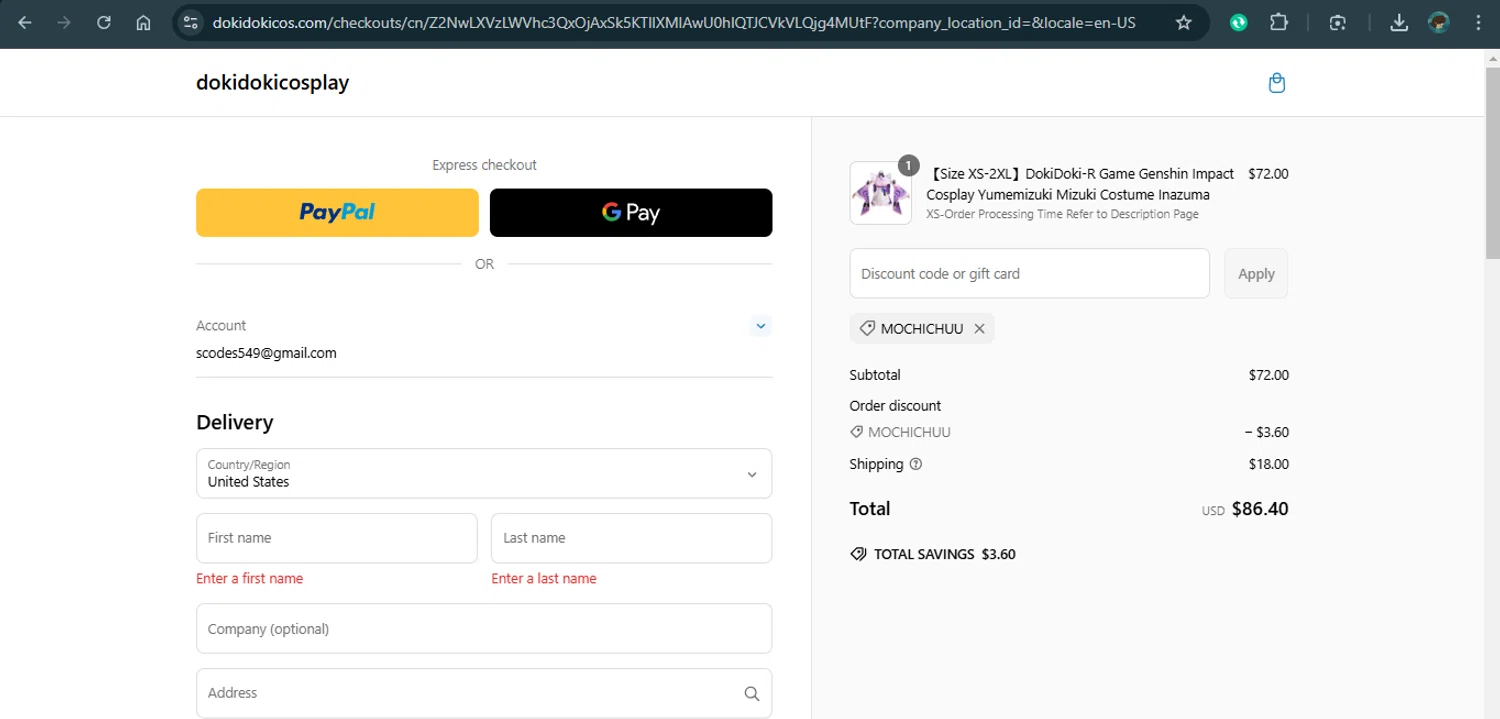Bookmark this page with the star icon
This screenshot has width=1500, height=719.
[x=1184, y=22]
